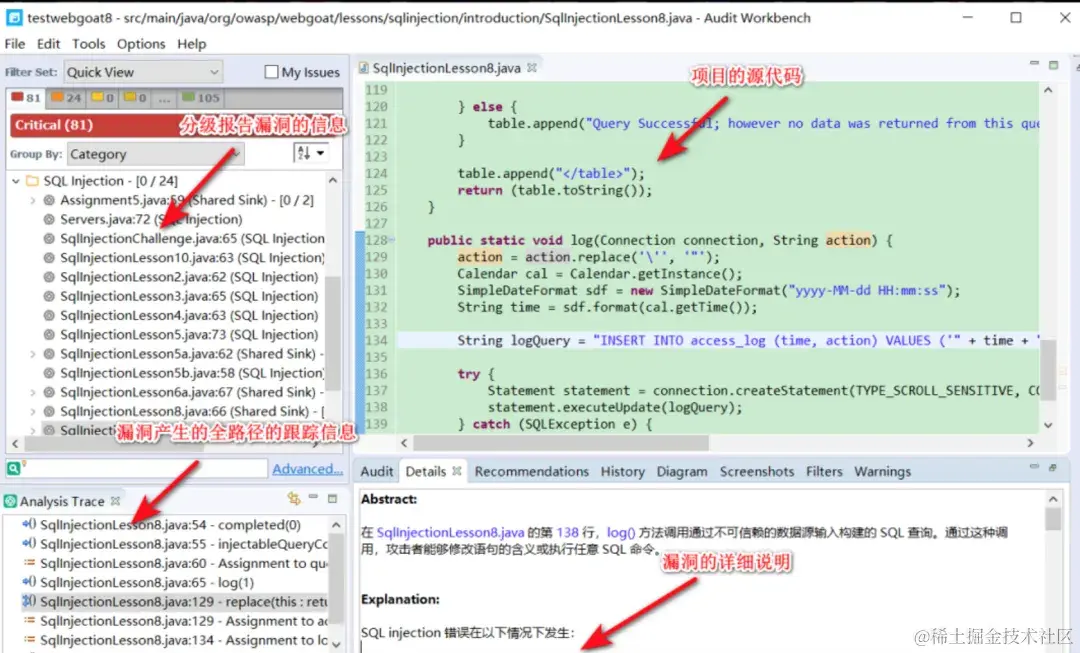The width and height of the screenshot is (1080, 653).
Task: Collapse the code fold at line 128
Action: coord(391,240)
